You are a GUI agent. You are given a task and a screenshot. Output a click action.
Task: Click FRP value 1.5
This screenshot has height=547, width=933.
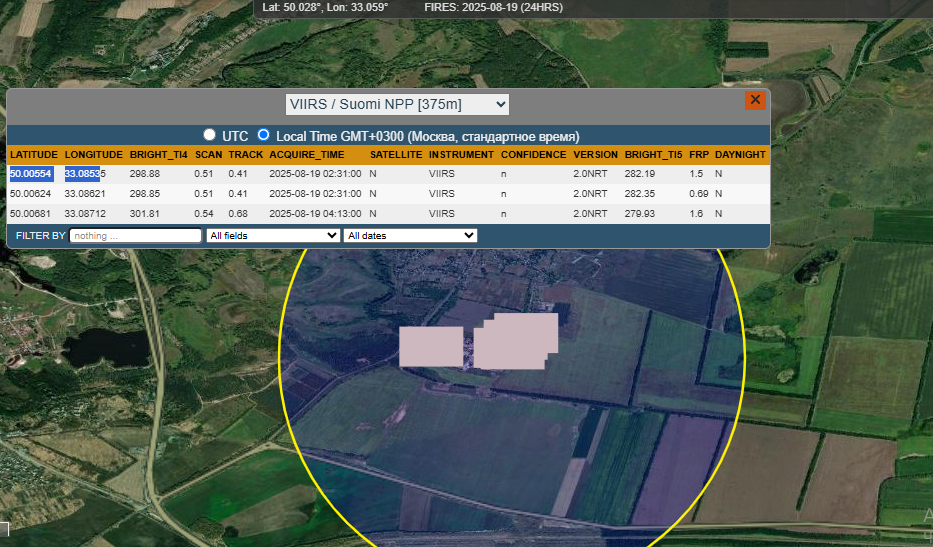696,174
